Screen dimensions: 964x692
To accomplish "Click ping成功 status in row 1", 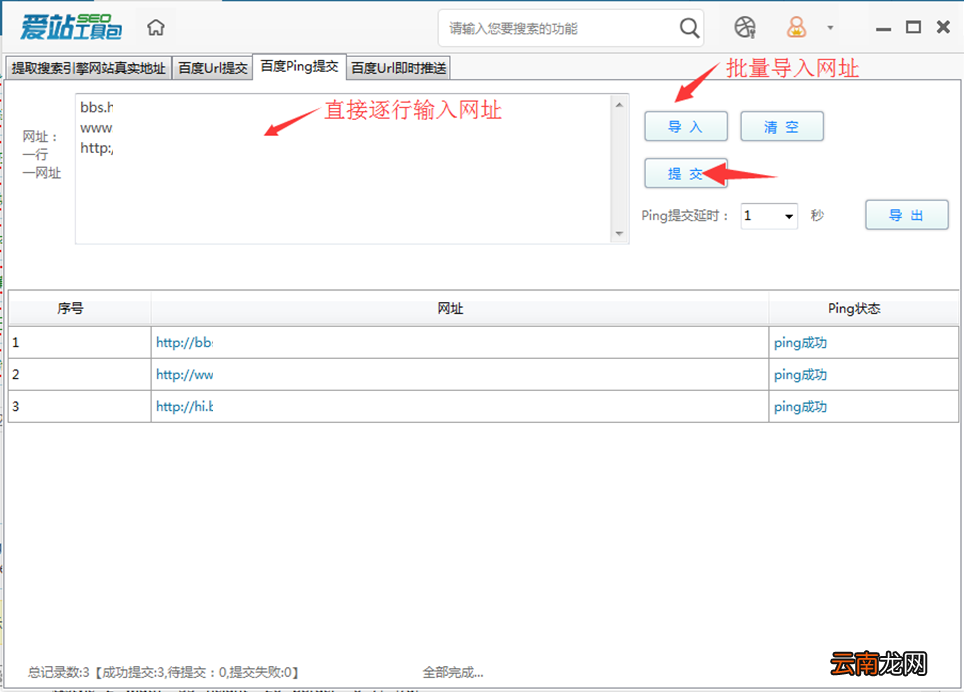I will pyautogui.click(x=800, y=343).
